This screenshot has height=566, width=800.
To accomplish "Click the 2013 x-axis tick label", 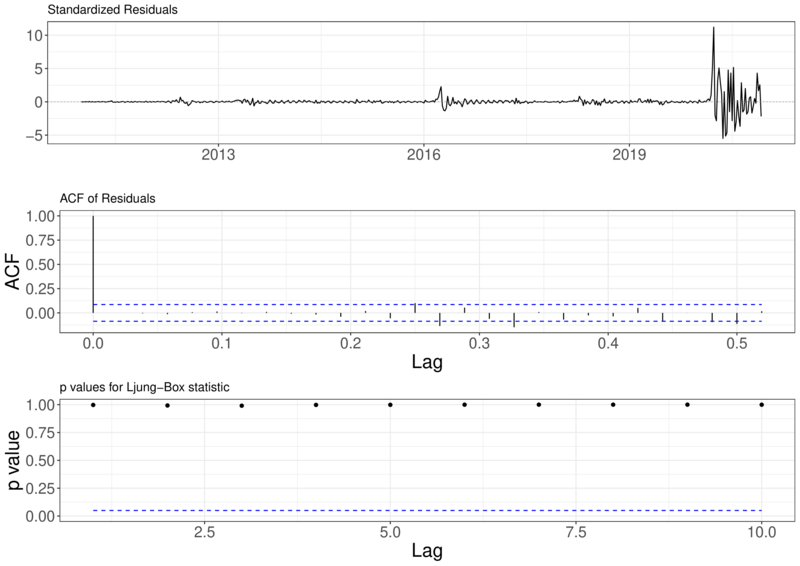I will click(x=218, y=154).
